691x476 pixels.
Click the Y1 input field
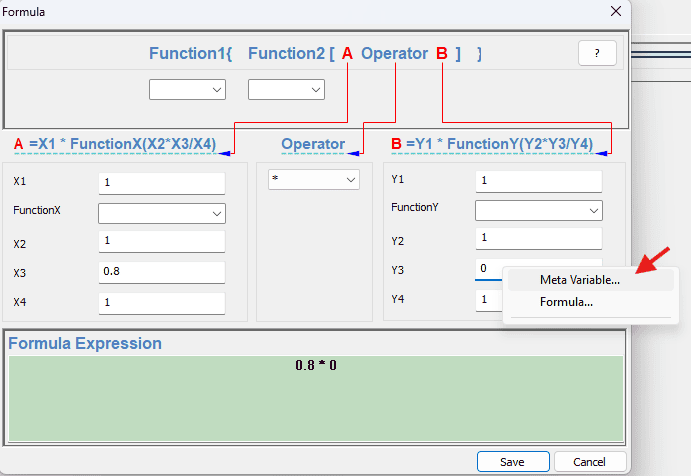(x=539, y=182)
